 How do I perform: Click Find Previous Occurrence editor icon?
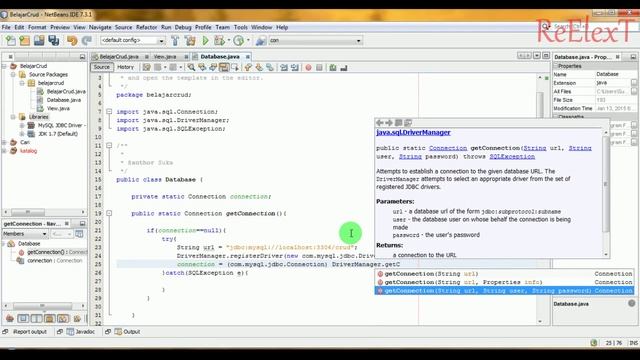[202, 67]
